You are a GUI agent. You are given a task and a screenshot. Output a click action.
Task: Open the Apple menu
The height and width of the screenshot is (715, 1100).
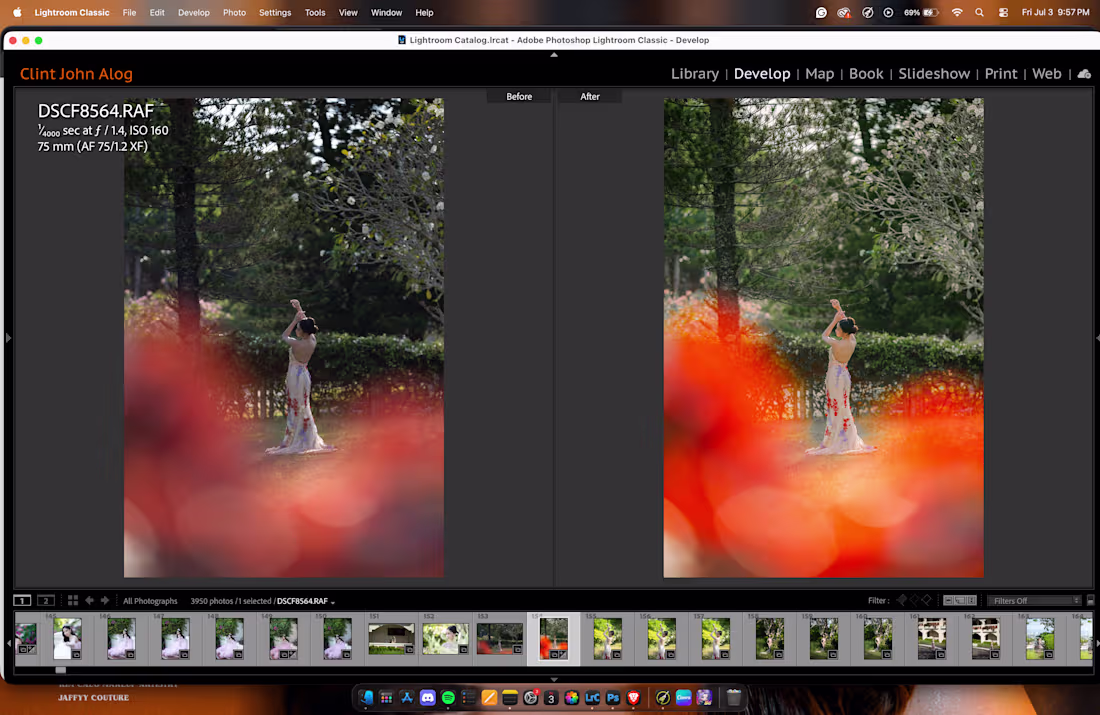17,13
